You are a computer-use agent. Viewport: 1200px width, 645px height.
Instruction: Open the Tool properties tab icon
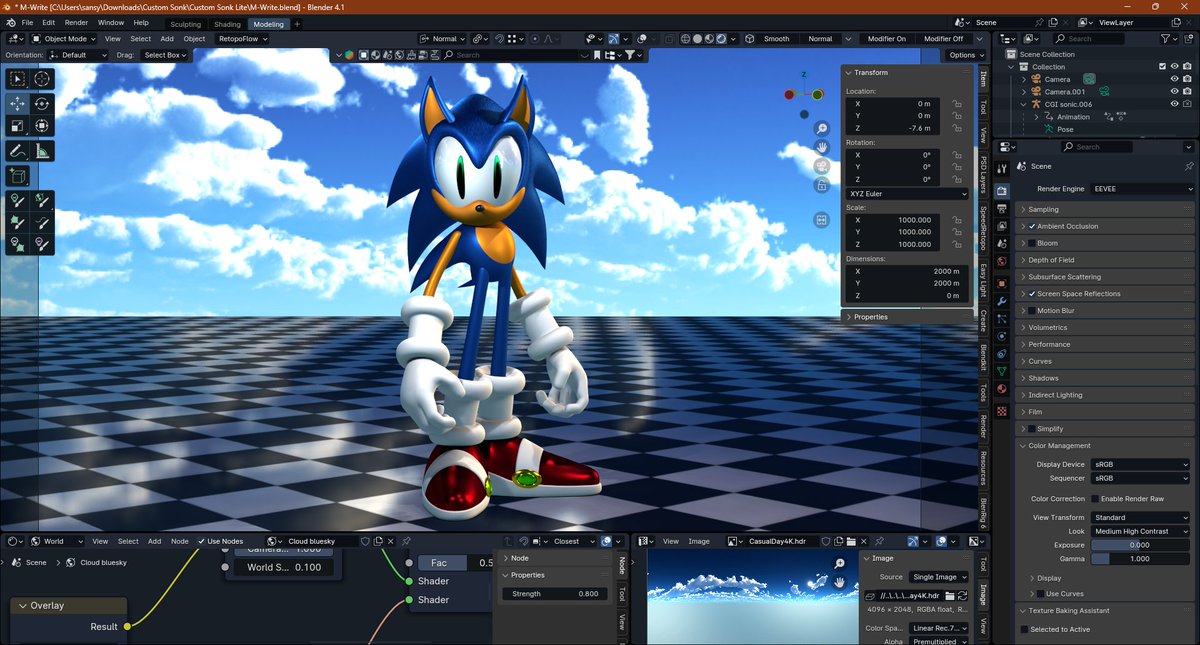coord(1002,169)
